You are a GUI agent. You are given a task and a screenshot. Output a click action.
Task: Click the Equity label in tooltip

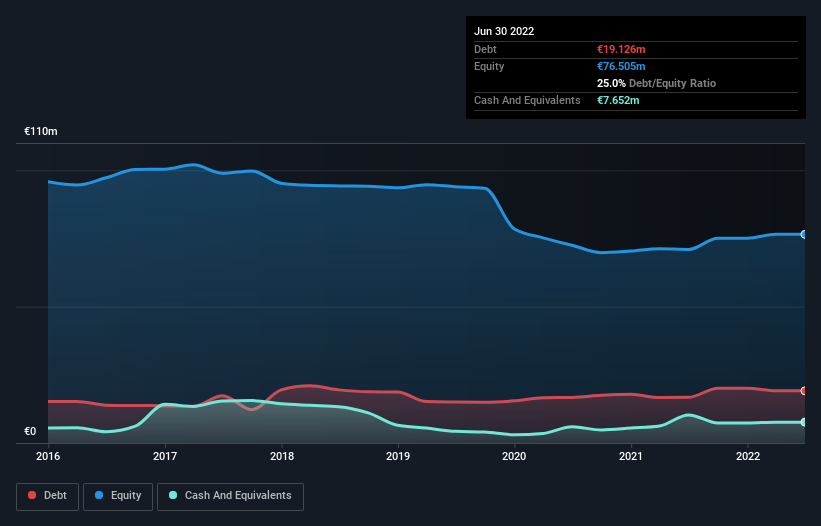tap(489, 66)
